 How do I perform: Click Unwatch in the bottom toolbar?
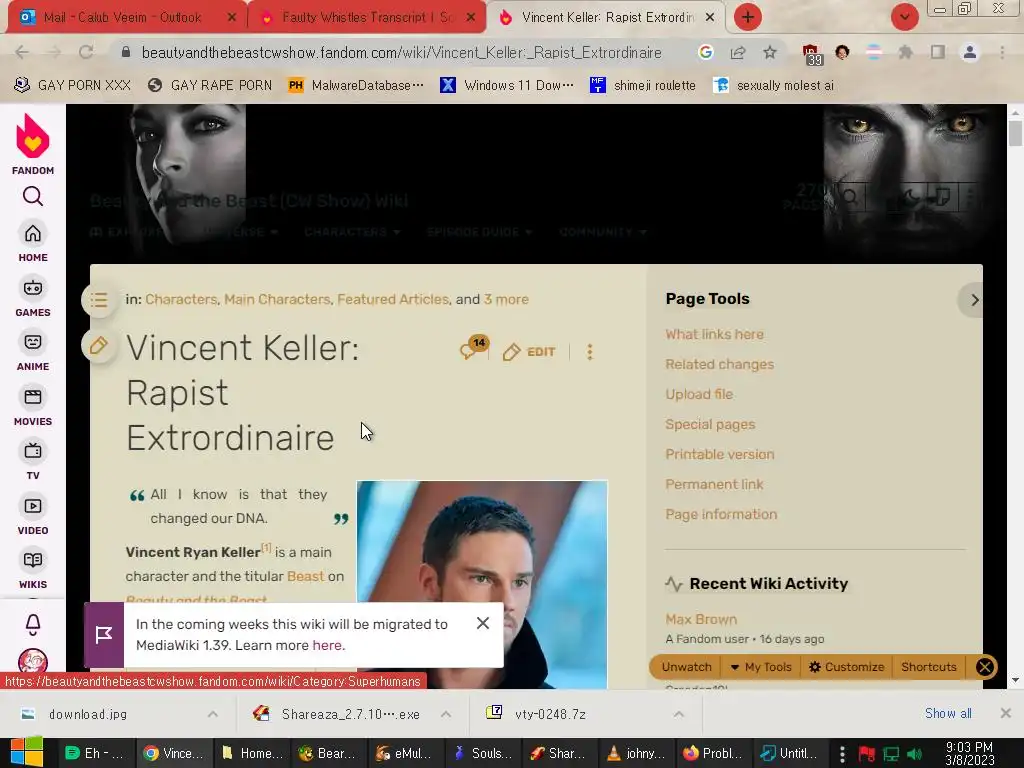(686, 667)
